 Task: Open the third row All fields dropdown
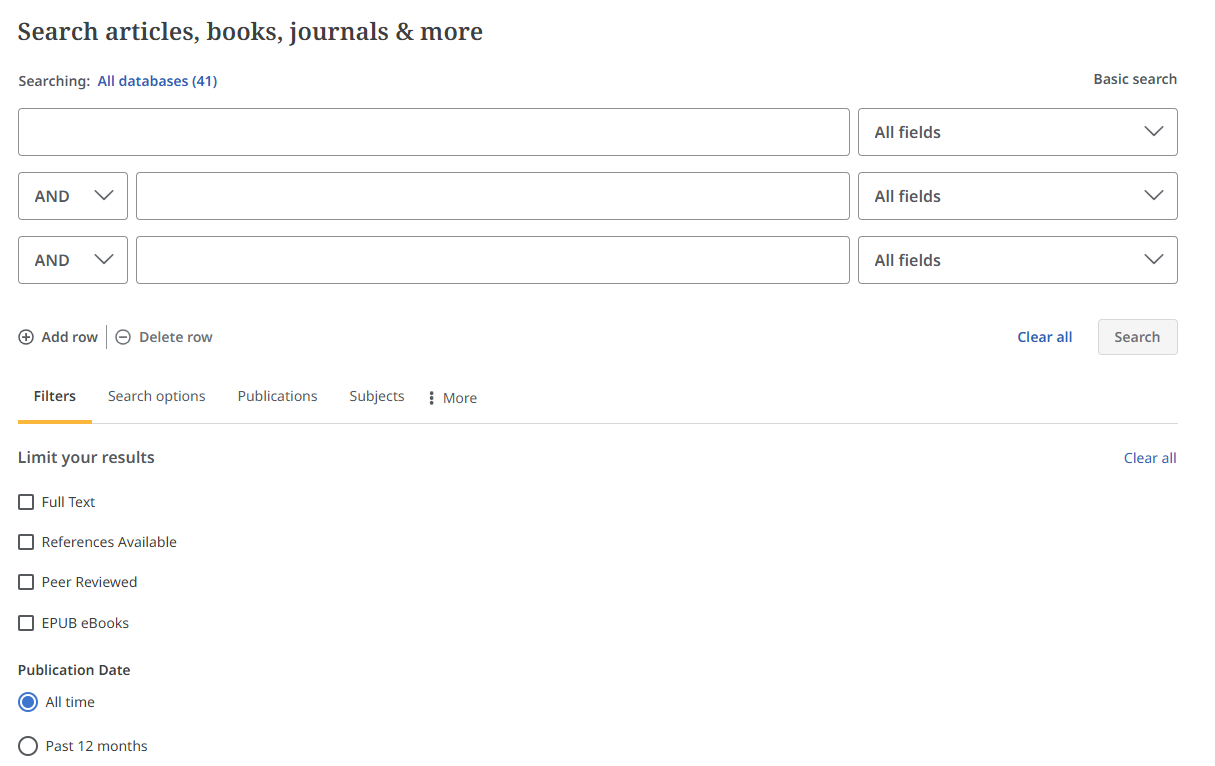point(1017,260)
